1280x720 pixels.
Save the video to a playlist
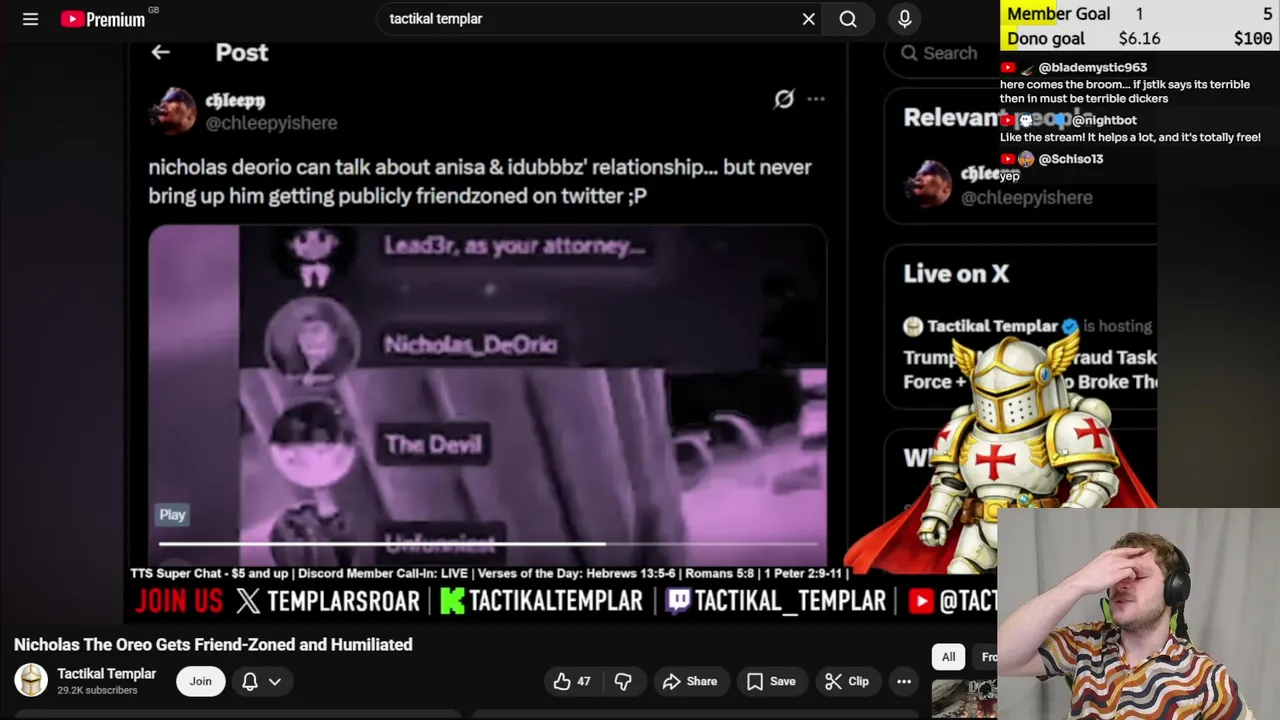[770, 681]
